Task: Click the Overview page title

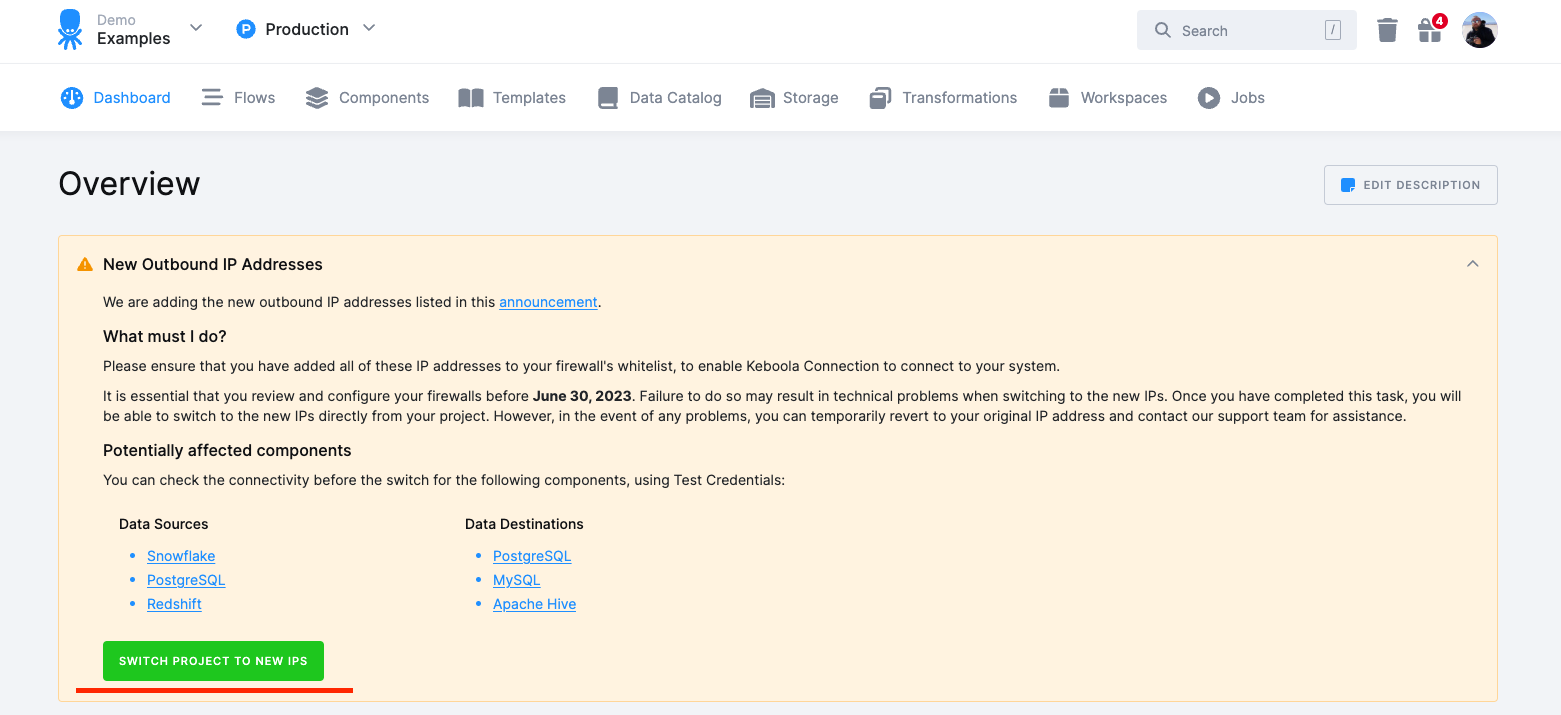Action: [129, 184]
